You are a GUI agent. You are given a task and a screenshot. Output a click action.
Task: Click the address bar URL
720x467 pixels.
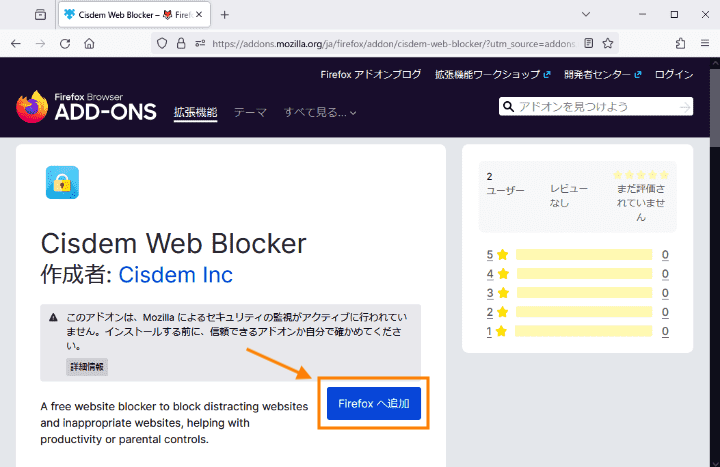393,44
